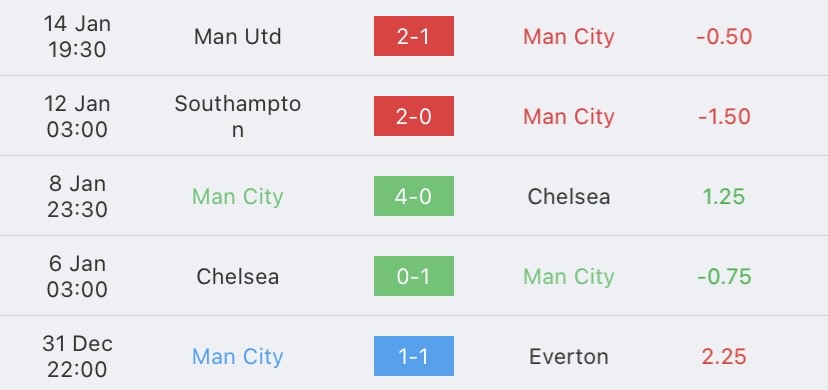
Task: Click red Man City in Southampton row
Action: click(569, 117)
